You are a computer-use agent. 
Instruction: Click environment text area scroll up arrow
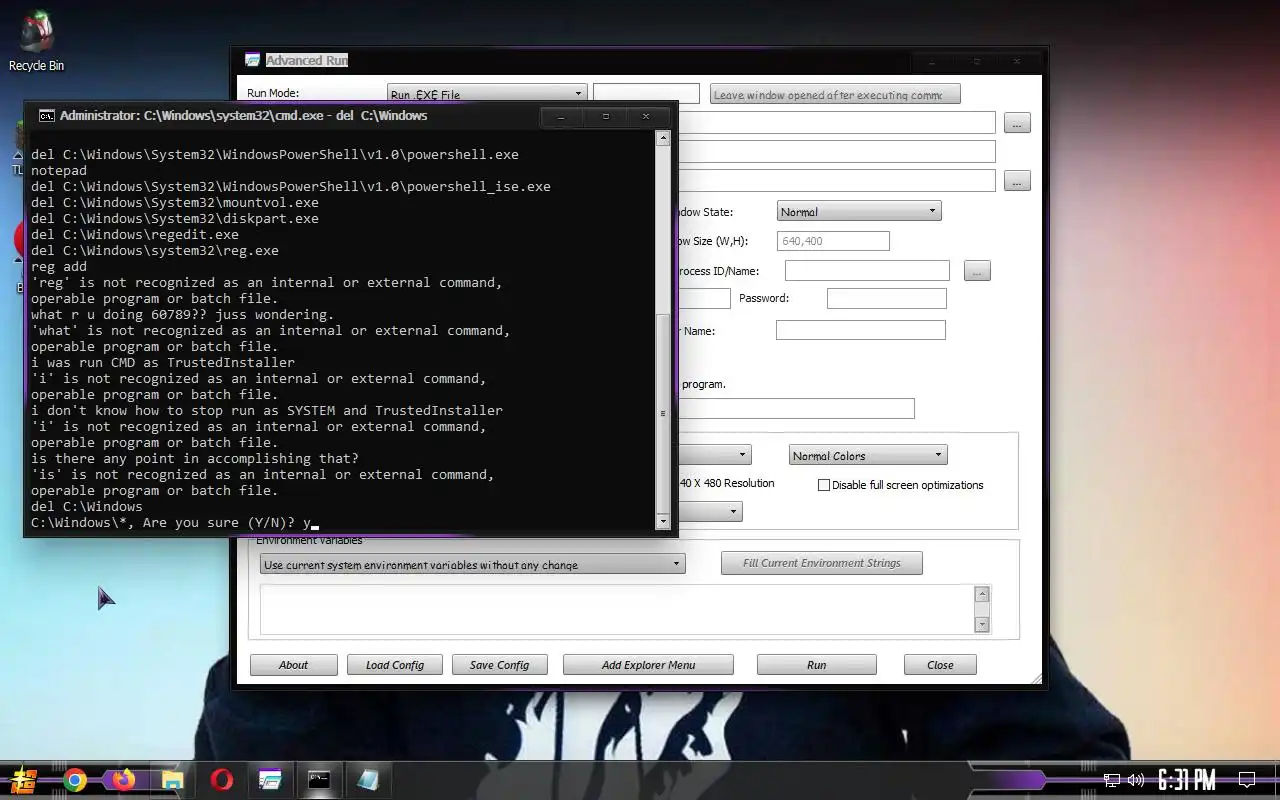click(982, 594)
